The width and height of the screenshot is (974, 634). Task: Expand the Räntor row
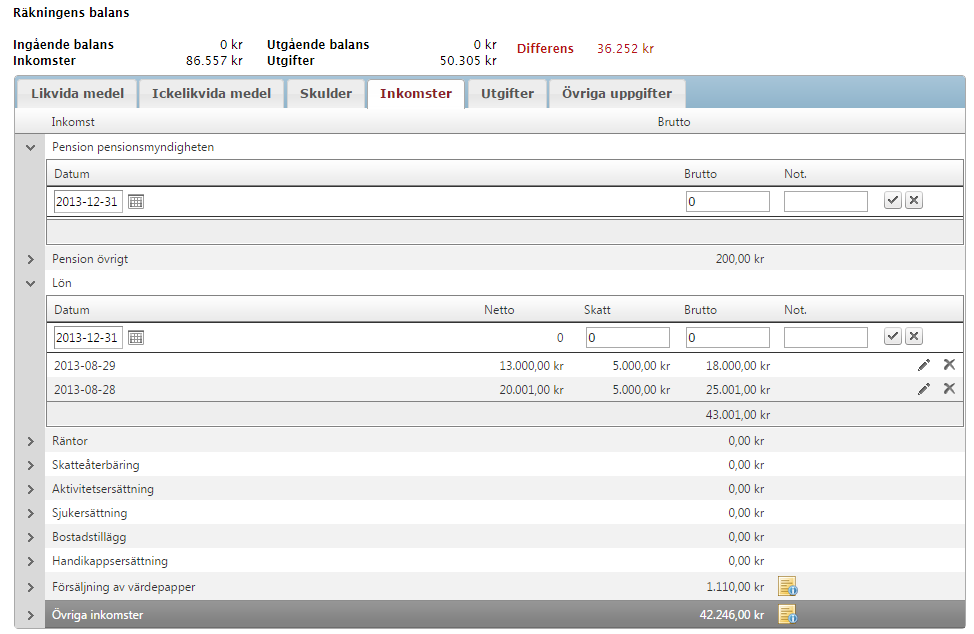(x=30, y=442)
